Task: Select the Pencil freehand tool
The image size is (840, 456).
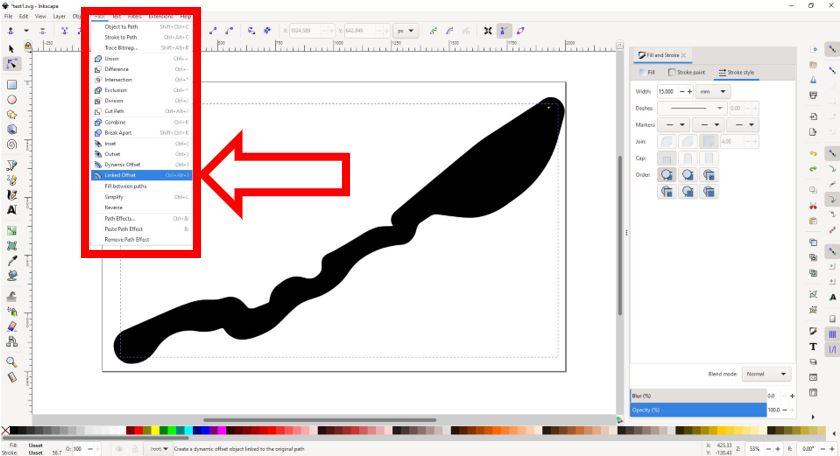Action: click(x=11, y=180)
